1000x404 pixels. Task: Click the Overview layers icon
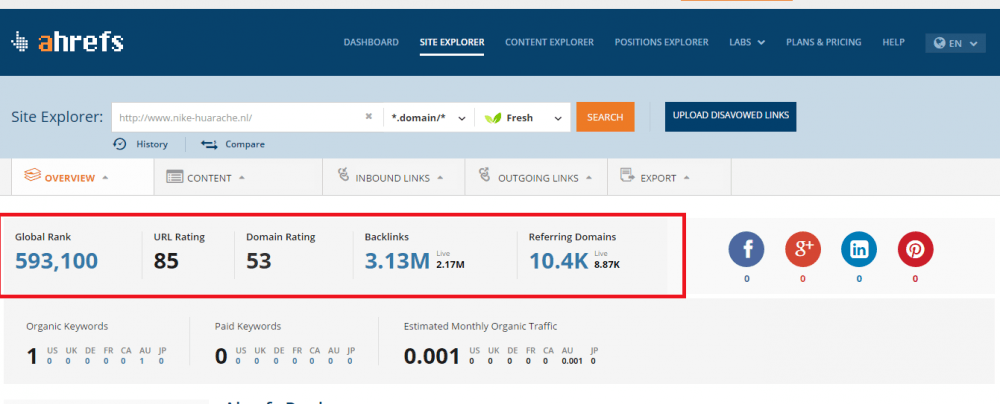33,176
